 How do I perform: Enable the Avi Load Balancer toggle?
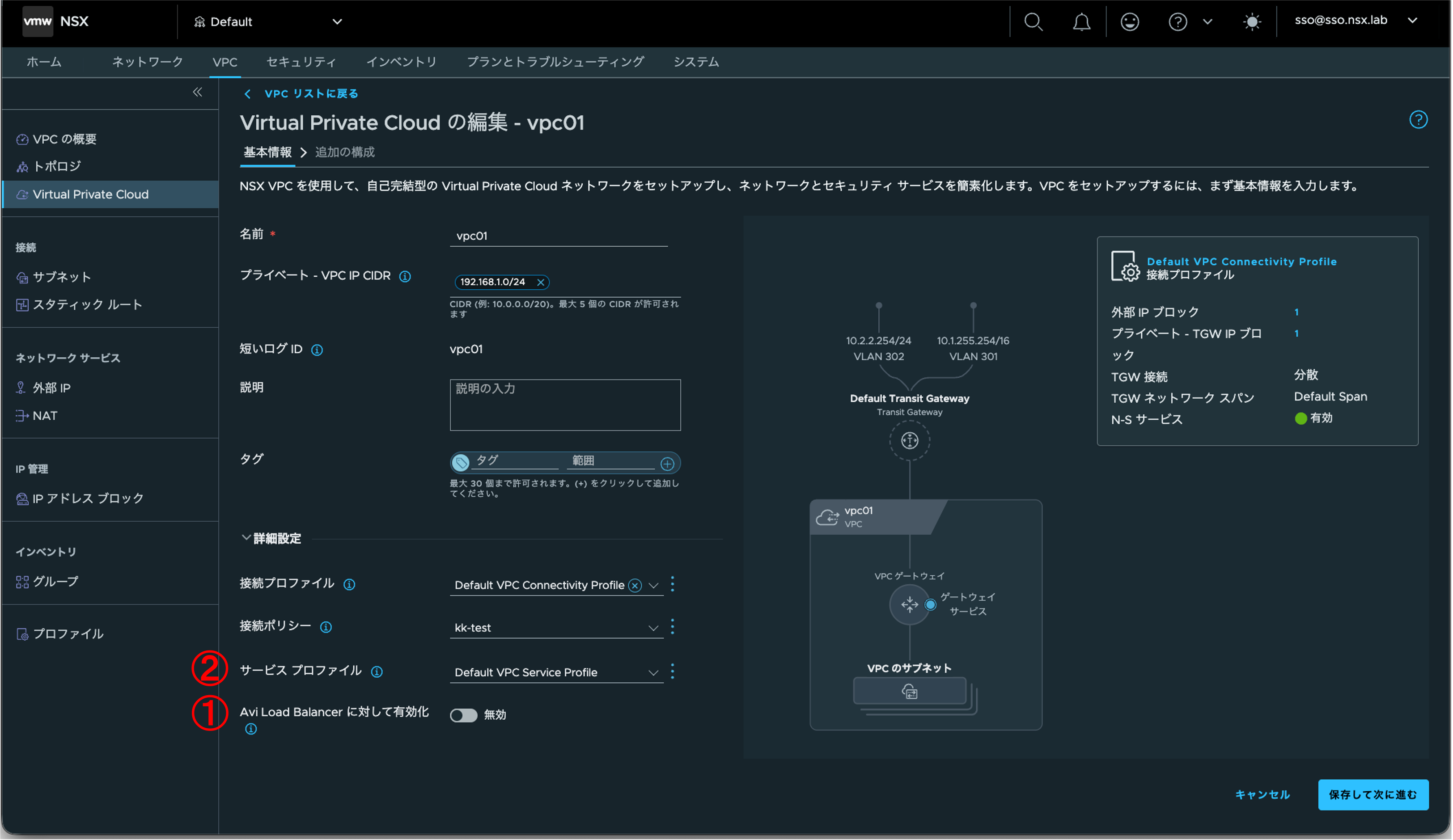pyautogui.click(x=464, y=715)
